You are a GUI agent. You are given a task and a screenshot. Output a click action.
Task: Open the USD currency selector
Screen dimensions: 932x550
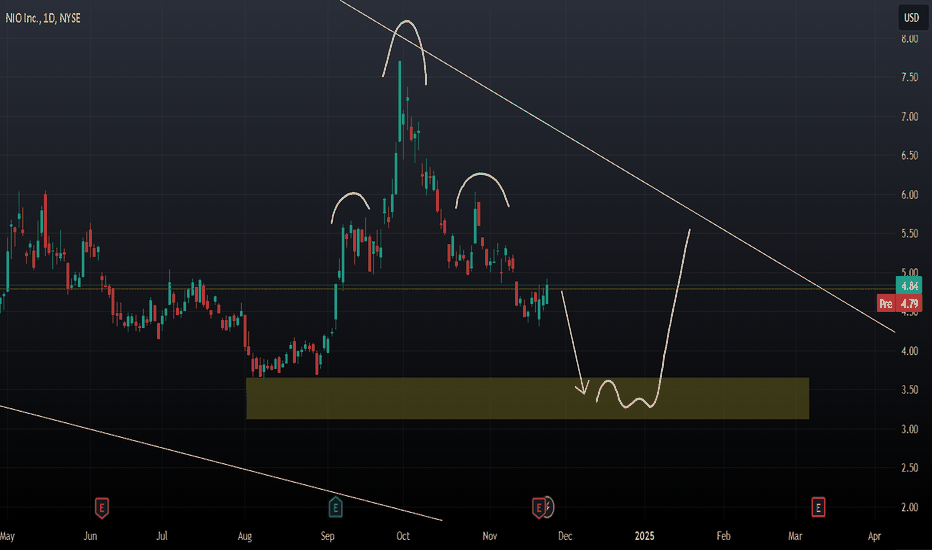[x=912, y=18]
